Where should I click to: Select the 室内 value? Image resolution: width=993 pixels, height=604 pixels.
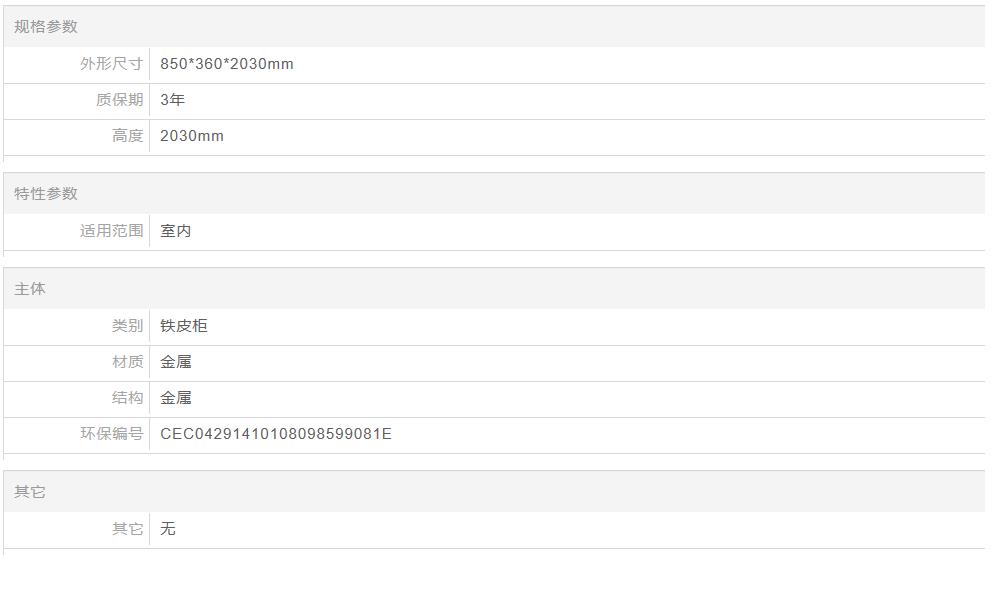pyautogui.click(x=175, y=231)
